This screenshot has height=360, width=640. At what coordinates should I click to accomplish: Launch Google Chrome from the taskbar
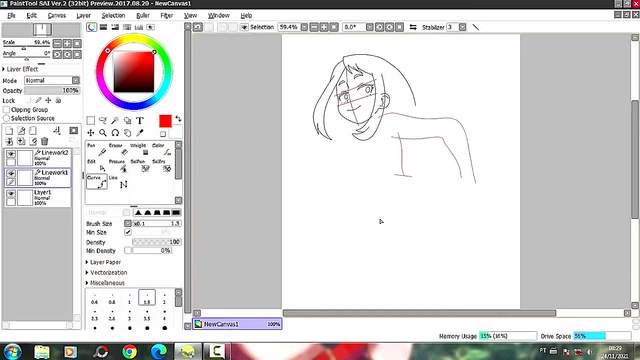(130, 351)
